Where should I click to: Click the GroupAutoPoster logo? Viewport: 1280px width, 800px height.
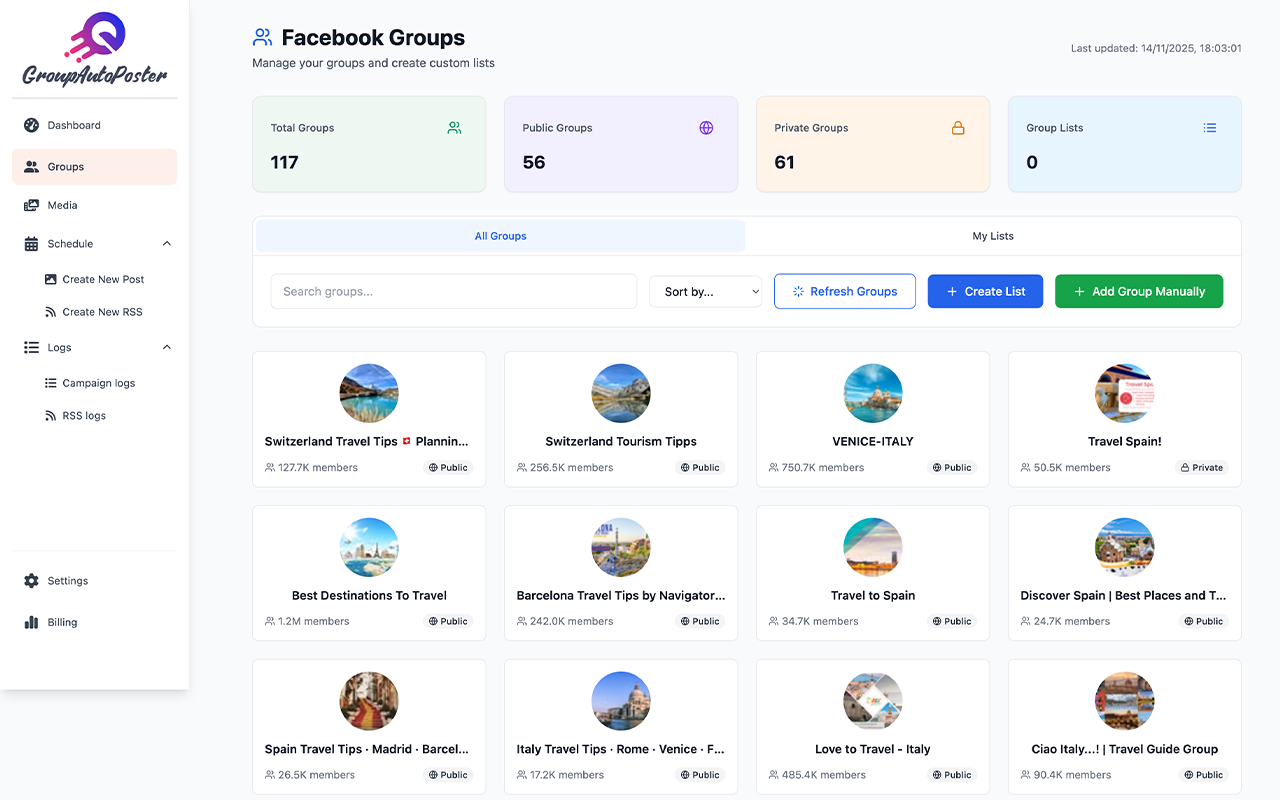point(94,50)
